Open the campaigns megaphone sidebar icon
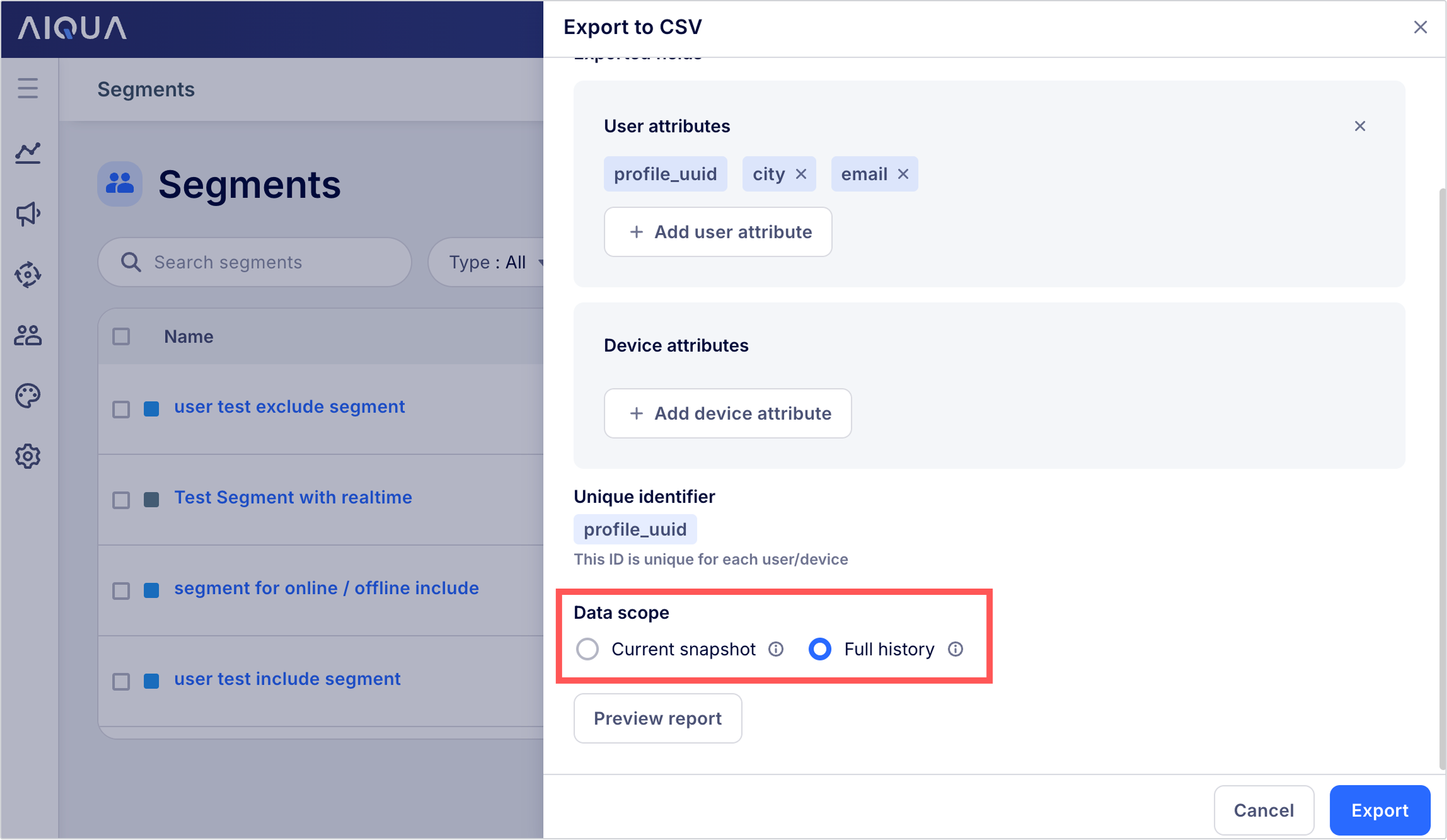The image size is (1447, 840). [28, 214]
